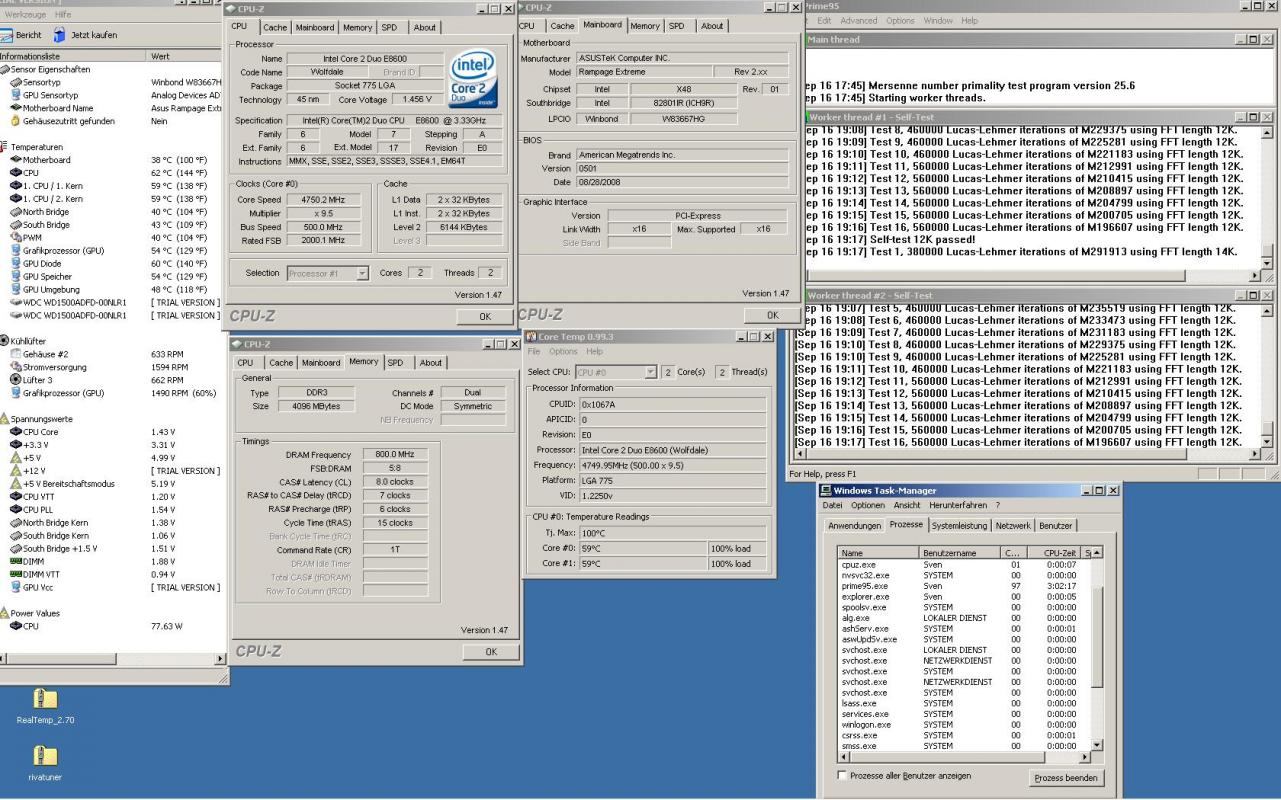Viewport: 1281px width, 800px height.
Task: Select winlogon.exe process row
Action: [961, 724]
